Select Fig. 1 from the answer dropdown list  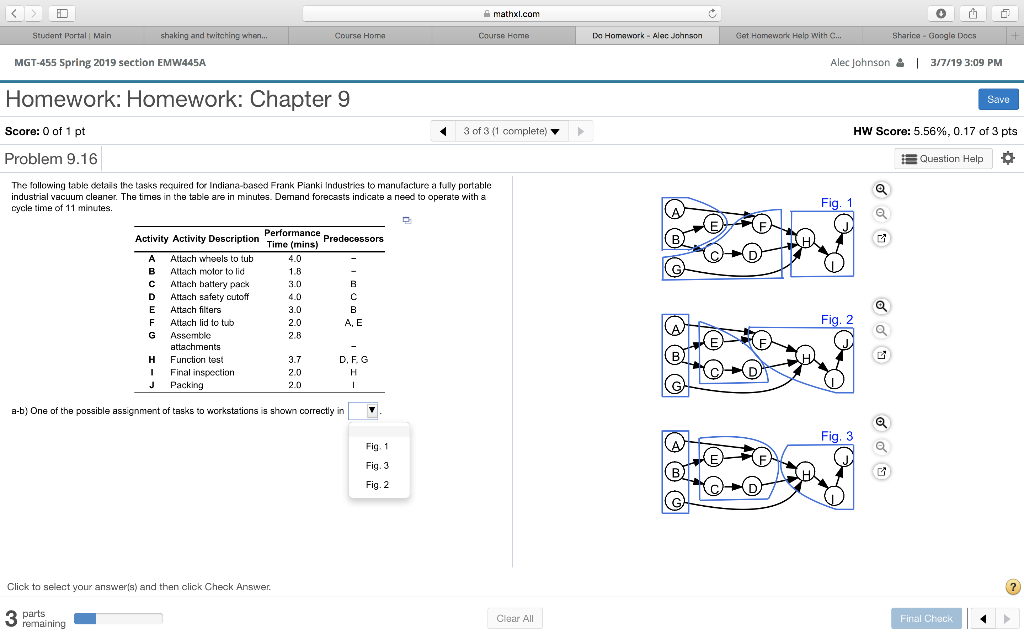[x=378, y=446]
